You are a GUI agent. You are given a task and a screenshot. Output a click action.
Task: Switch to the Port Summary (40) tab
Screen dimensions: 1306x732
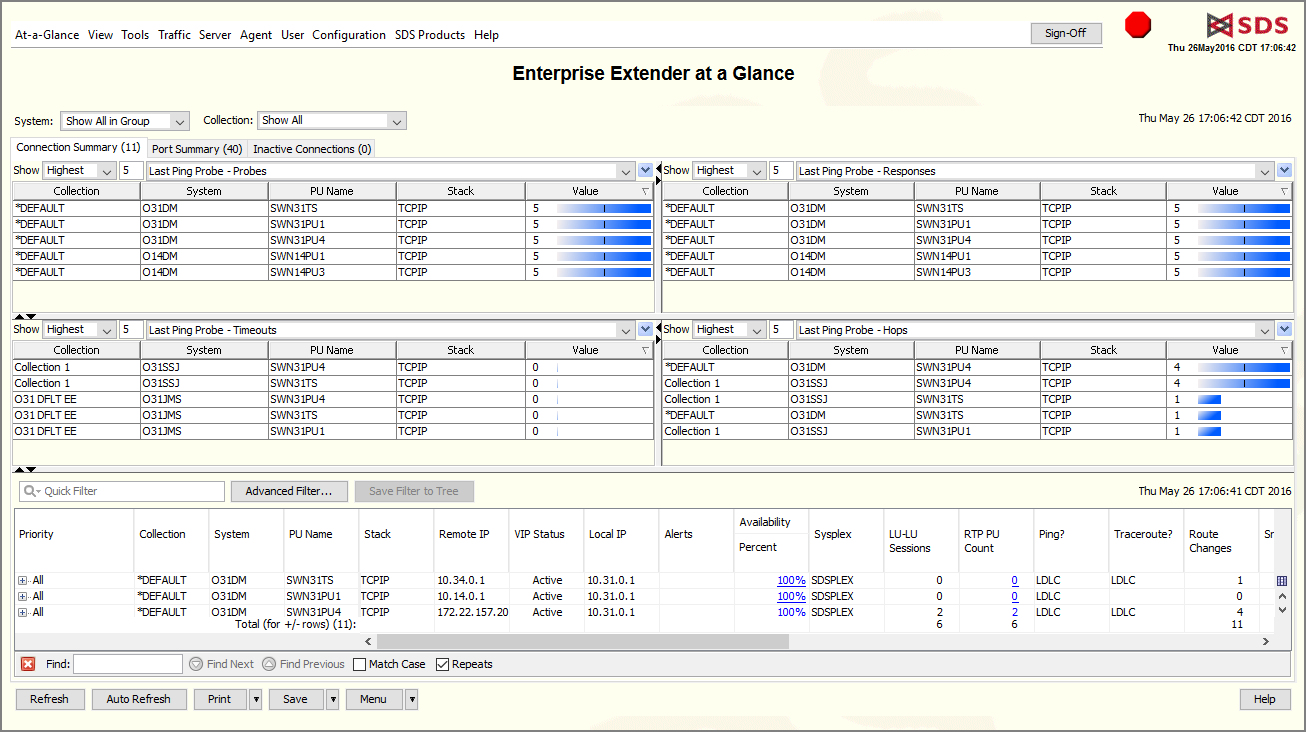pos(197,149)
